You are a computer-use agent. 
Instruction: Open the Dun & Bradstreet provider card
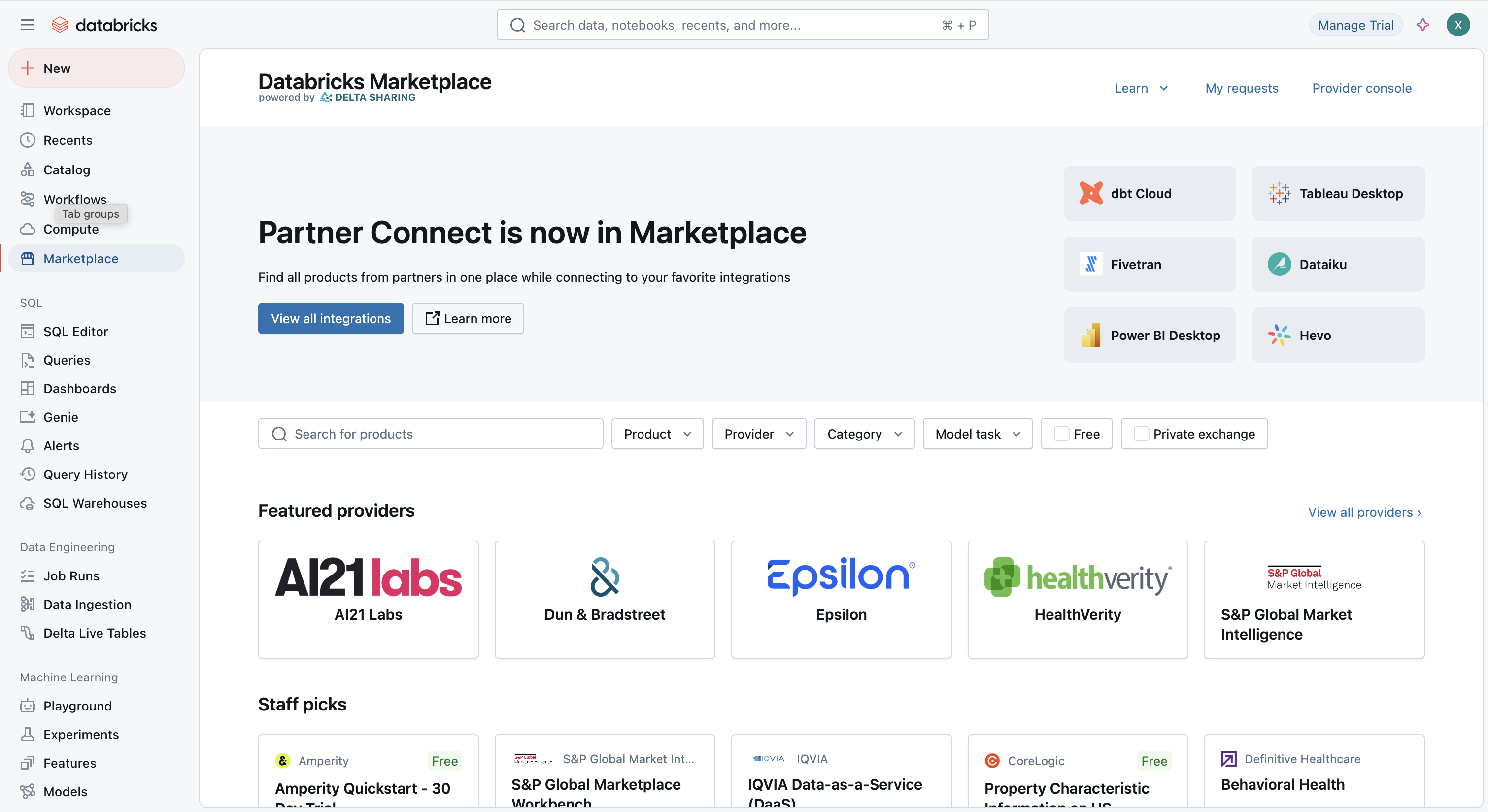point(605,600)
